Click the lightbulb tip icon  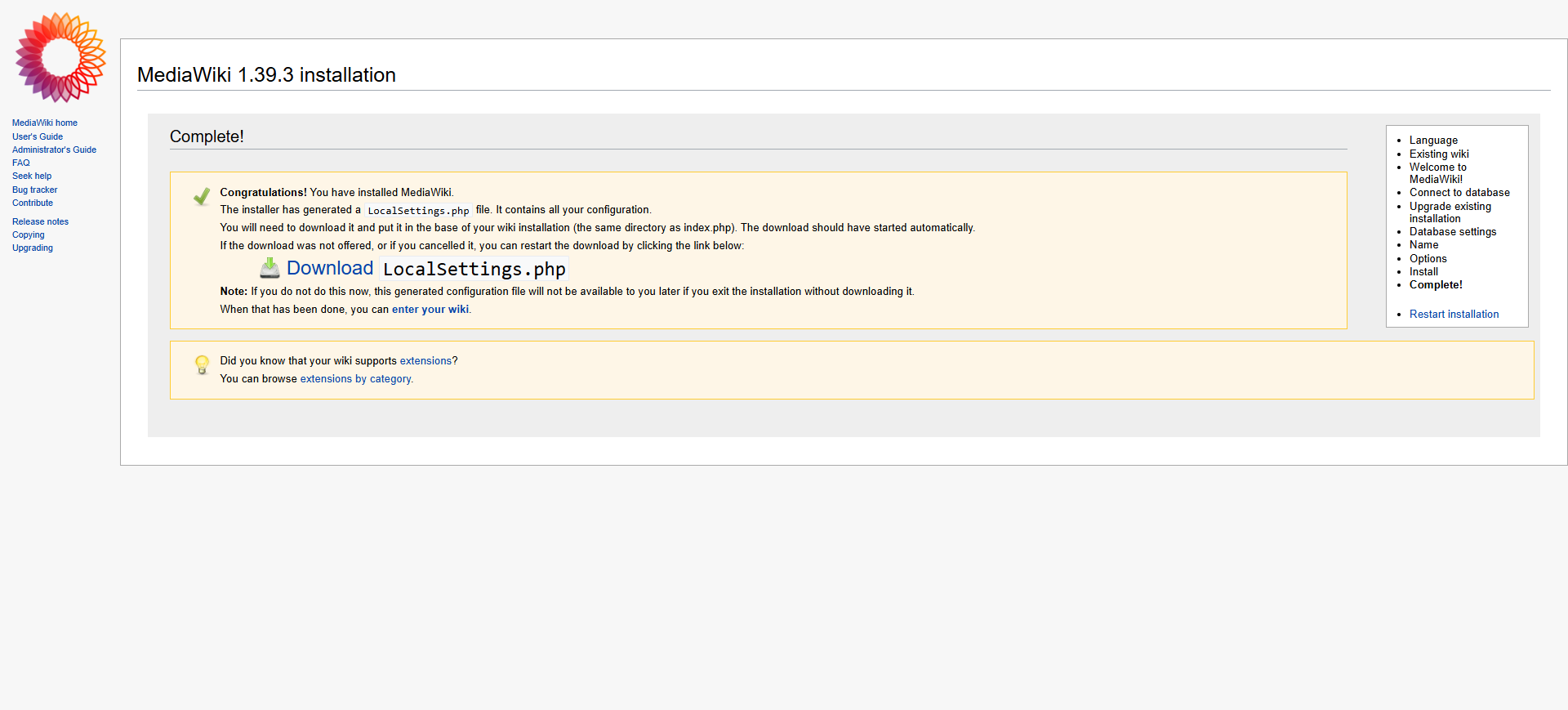tap(202, 364)
